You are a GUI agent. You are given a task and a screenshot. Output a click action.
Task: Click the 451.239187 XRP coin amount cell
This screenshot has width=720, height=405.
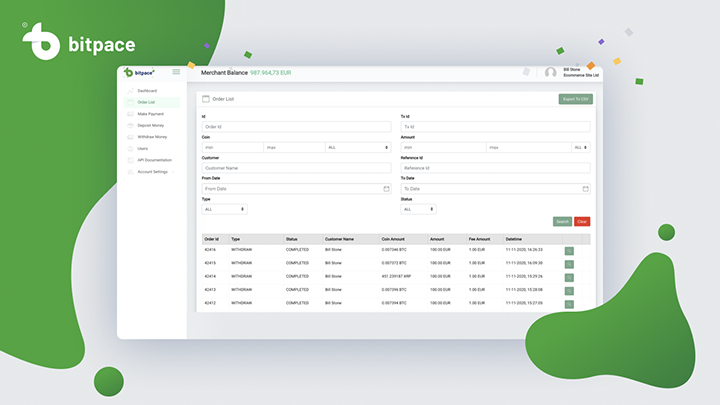(x=396, y=276)
